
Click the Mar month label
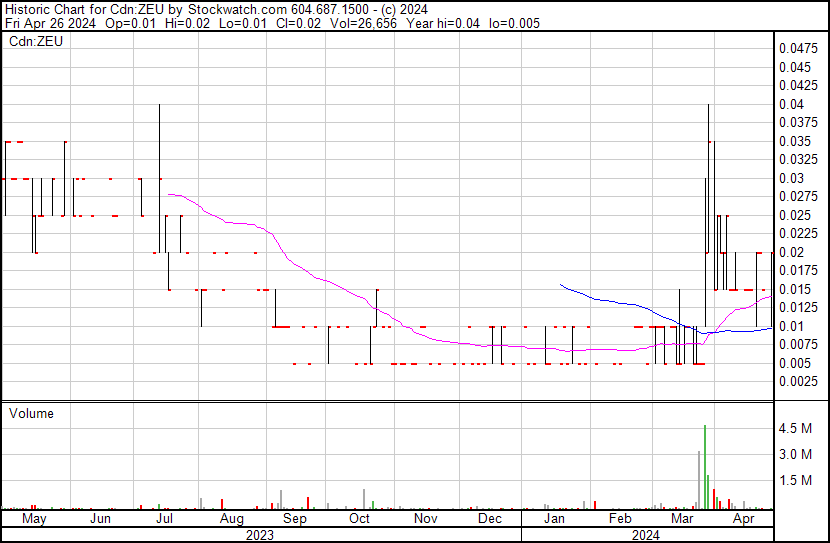(x=682, y=519)
